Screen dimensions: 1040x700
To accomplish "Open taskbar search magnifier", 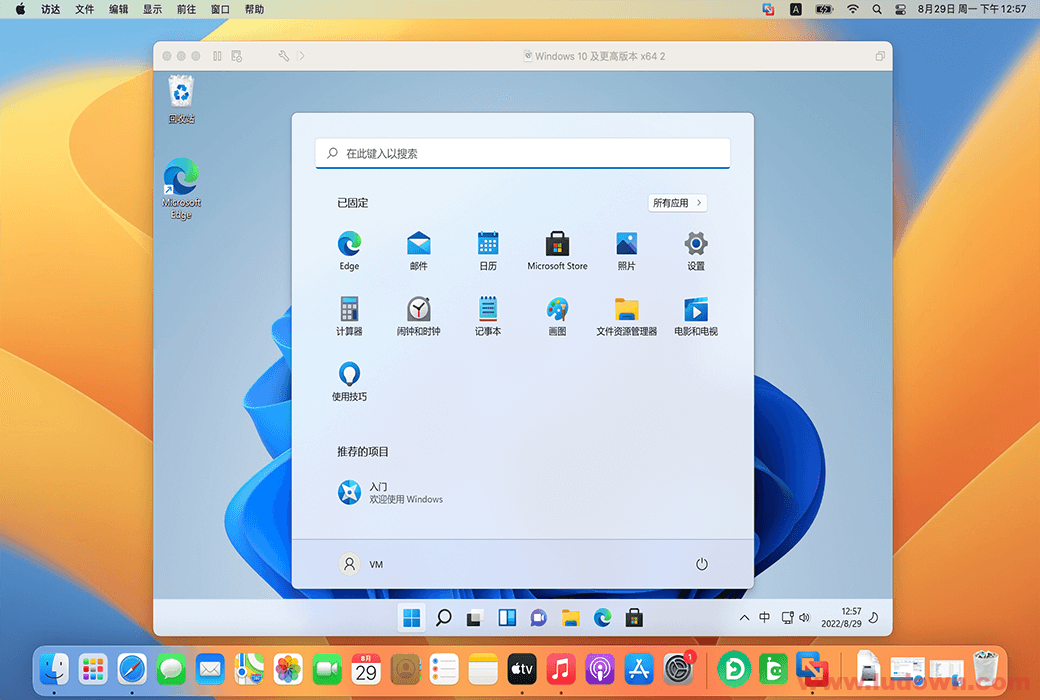I will 444,618.
